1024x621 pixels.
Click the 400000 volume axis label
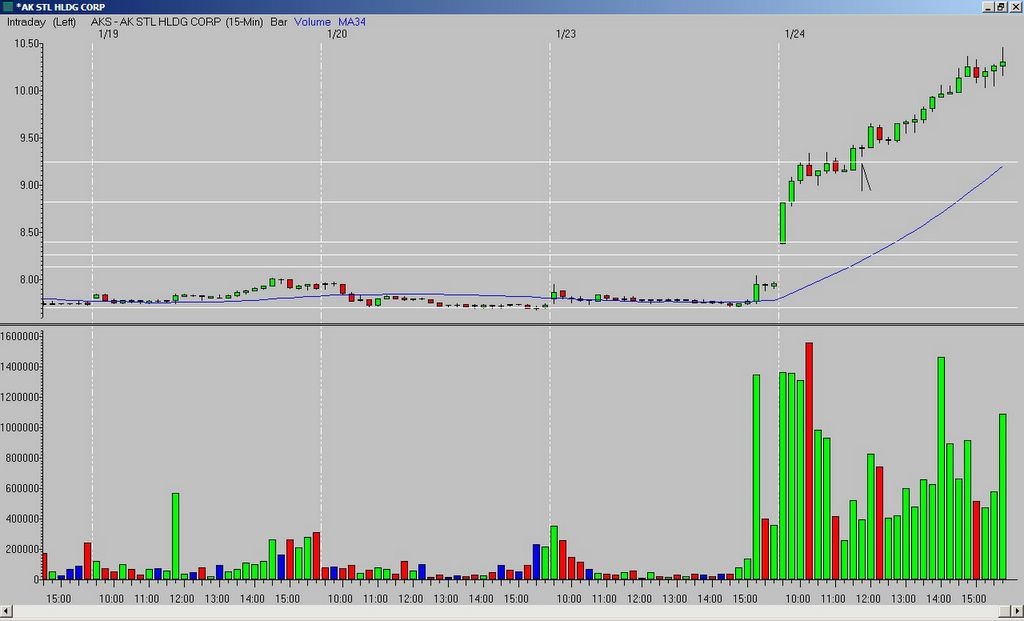pos(24,519)
